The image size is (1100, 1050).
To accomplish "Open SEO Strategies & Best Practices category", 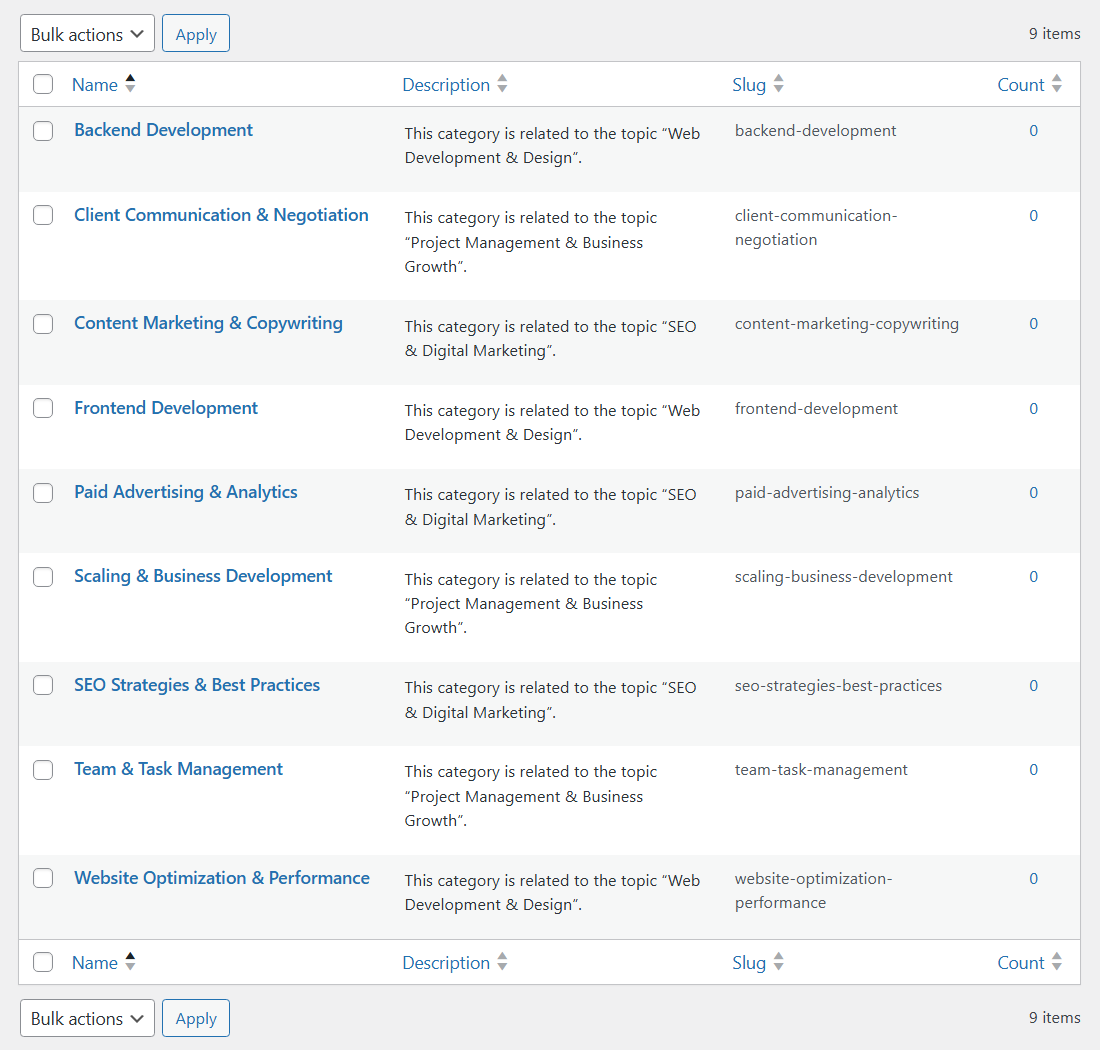I will 197,685.
